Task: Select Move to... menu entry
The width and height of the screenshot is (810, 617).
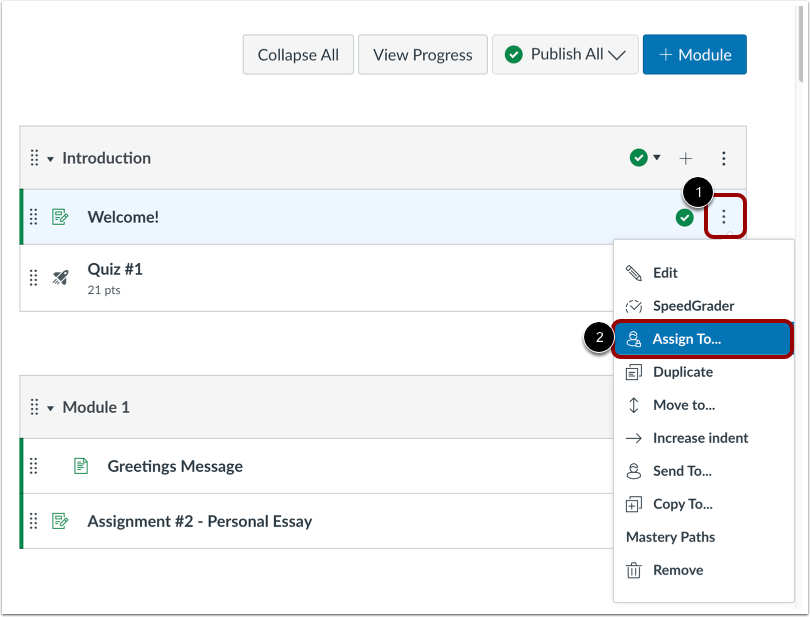Action: coord(703,405)
